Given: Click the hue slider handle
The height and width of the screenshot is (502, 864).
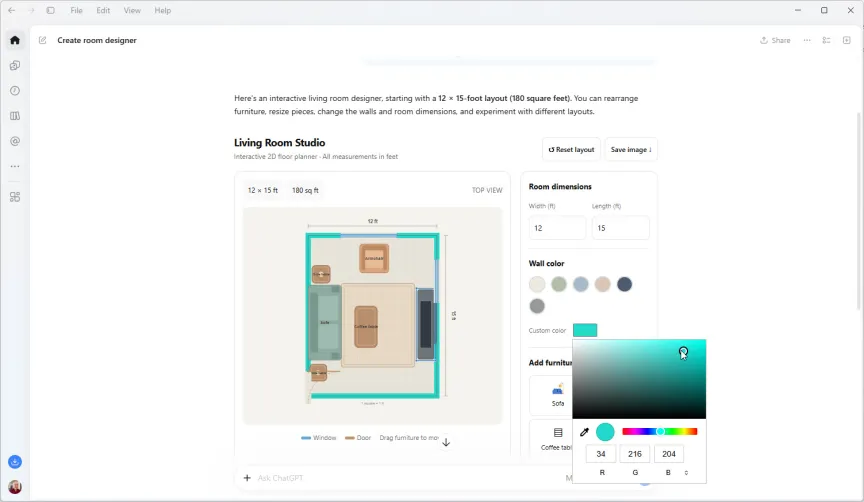Looking at the screenshot, I should point(661,431).
